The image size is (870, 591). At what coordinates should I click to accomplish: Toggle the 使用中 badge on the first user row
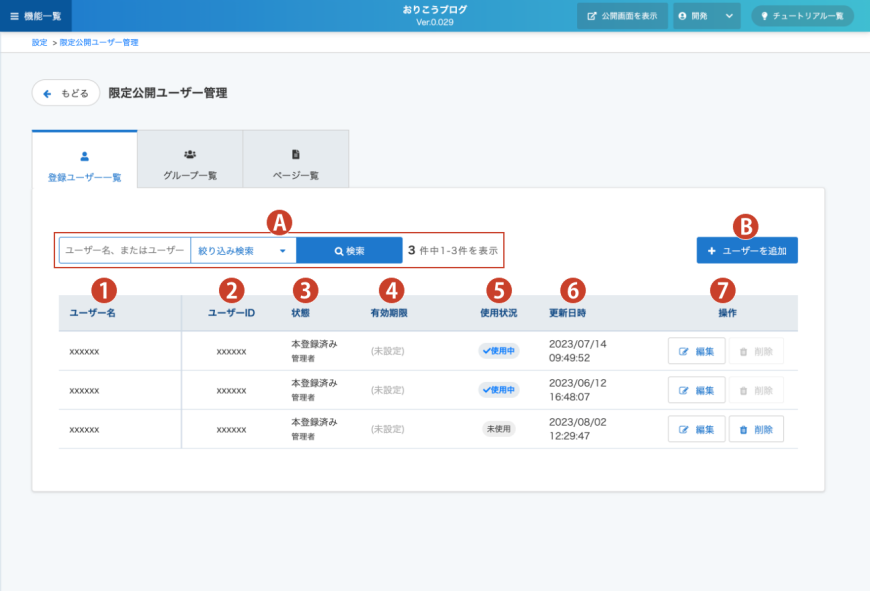click(498, 351)
